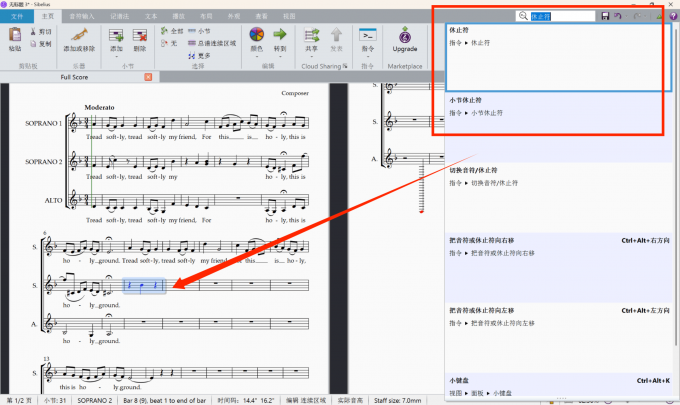Switch to the 音符输入 ribbon tab
Image resolution: width=680 pixels, height=405 pixels.
[82, 16]
